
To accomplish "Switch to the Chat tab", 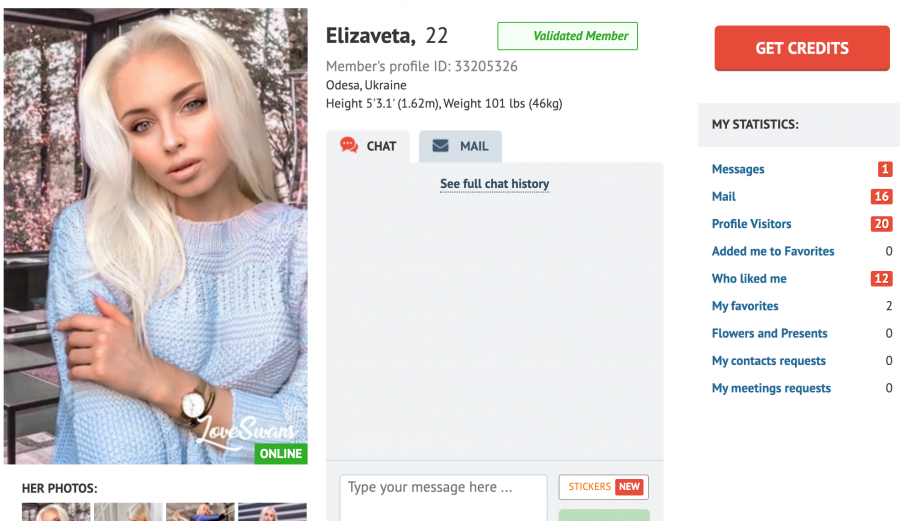I will [368, 146].
